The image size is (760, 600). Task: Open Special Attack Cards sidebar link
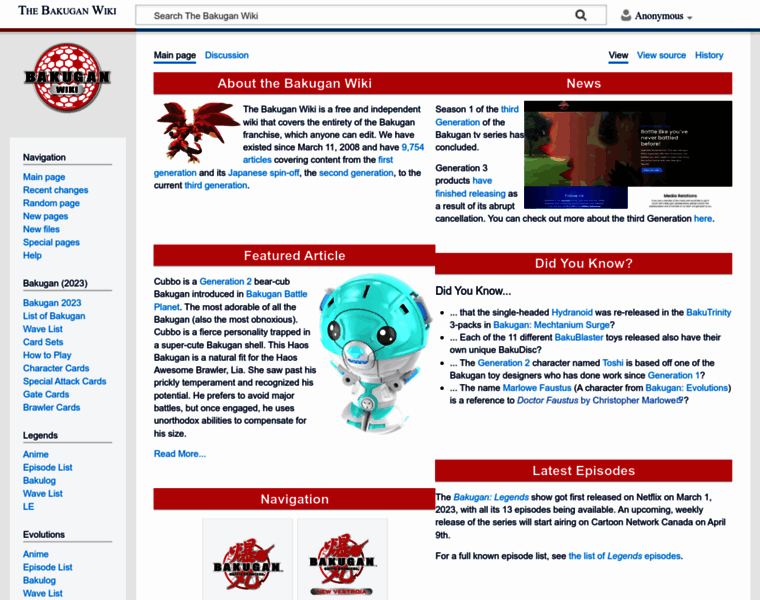point(64,381)
